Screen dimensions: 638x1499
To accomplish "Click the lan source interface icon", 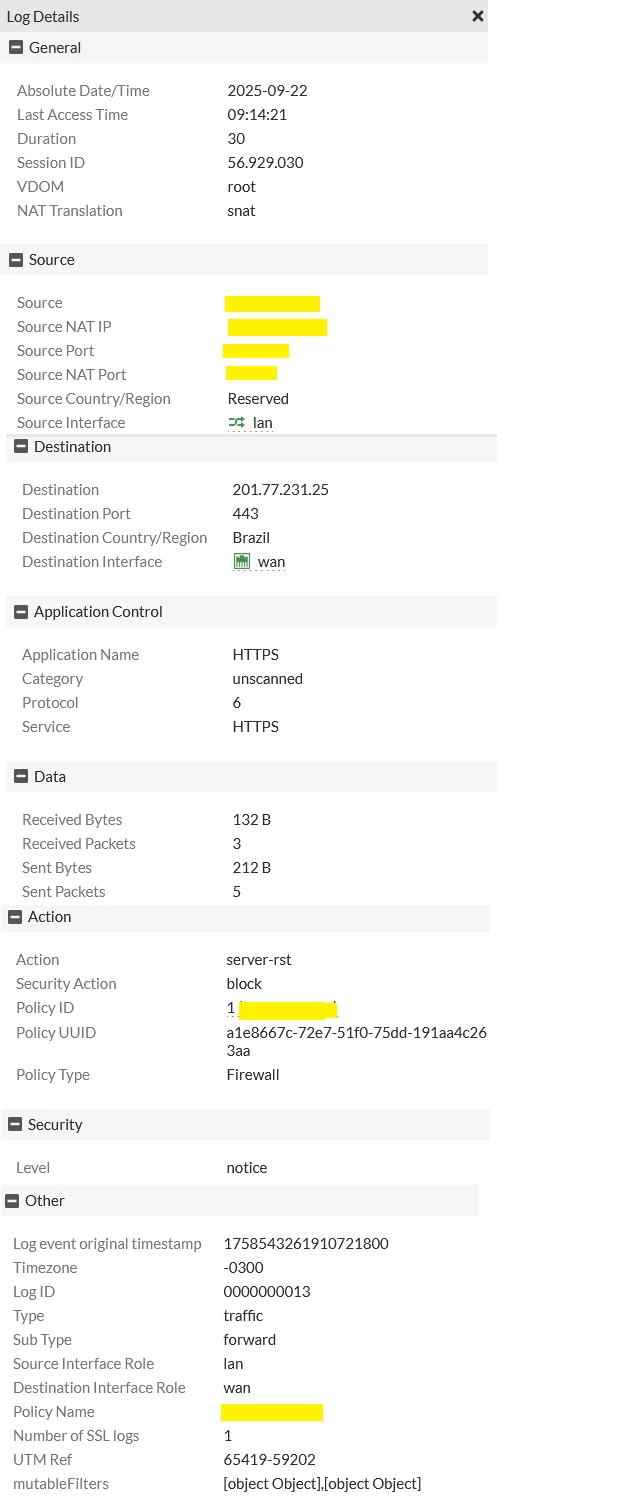I will tap(236, 422).
